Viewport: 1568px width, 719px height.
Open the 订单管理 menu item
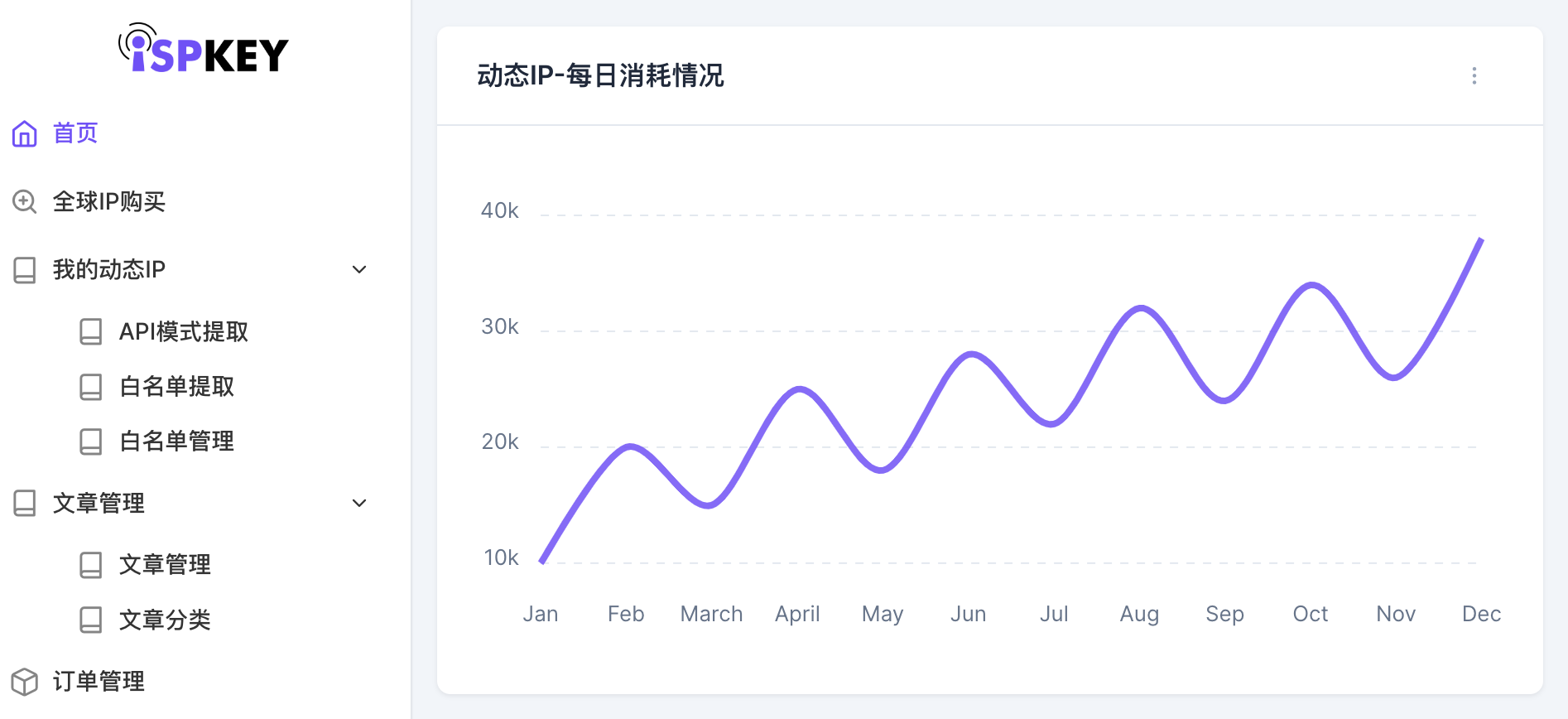[x=99, y=681]
